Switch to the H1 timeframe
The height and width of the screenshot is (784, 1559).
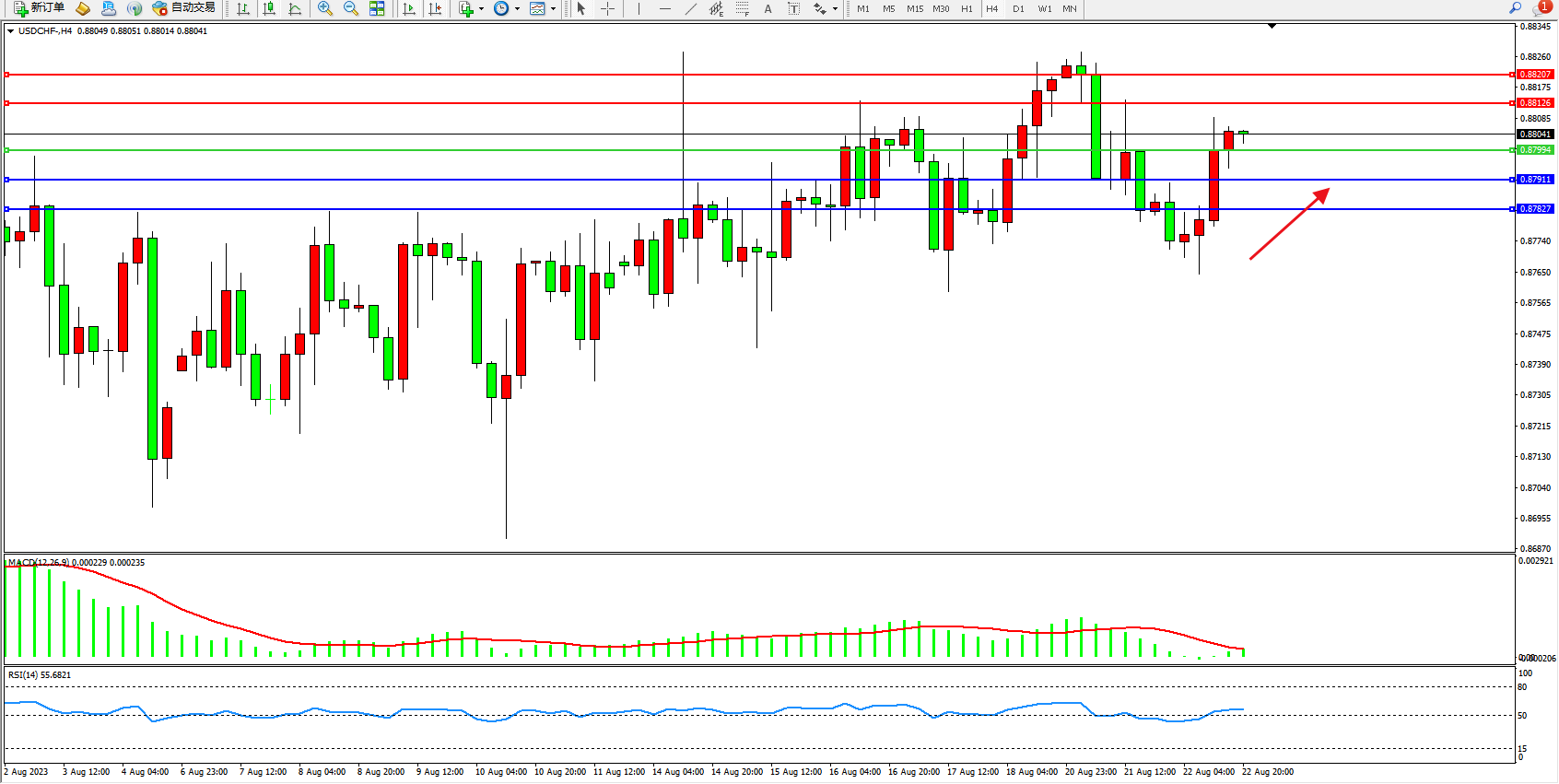point(967,8)
